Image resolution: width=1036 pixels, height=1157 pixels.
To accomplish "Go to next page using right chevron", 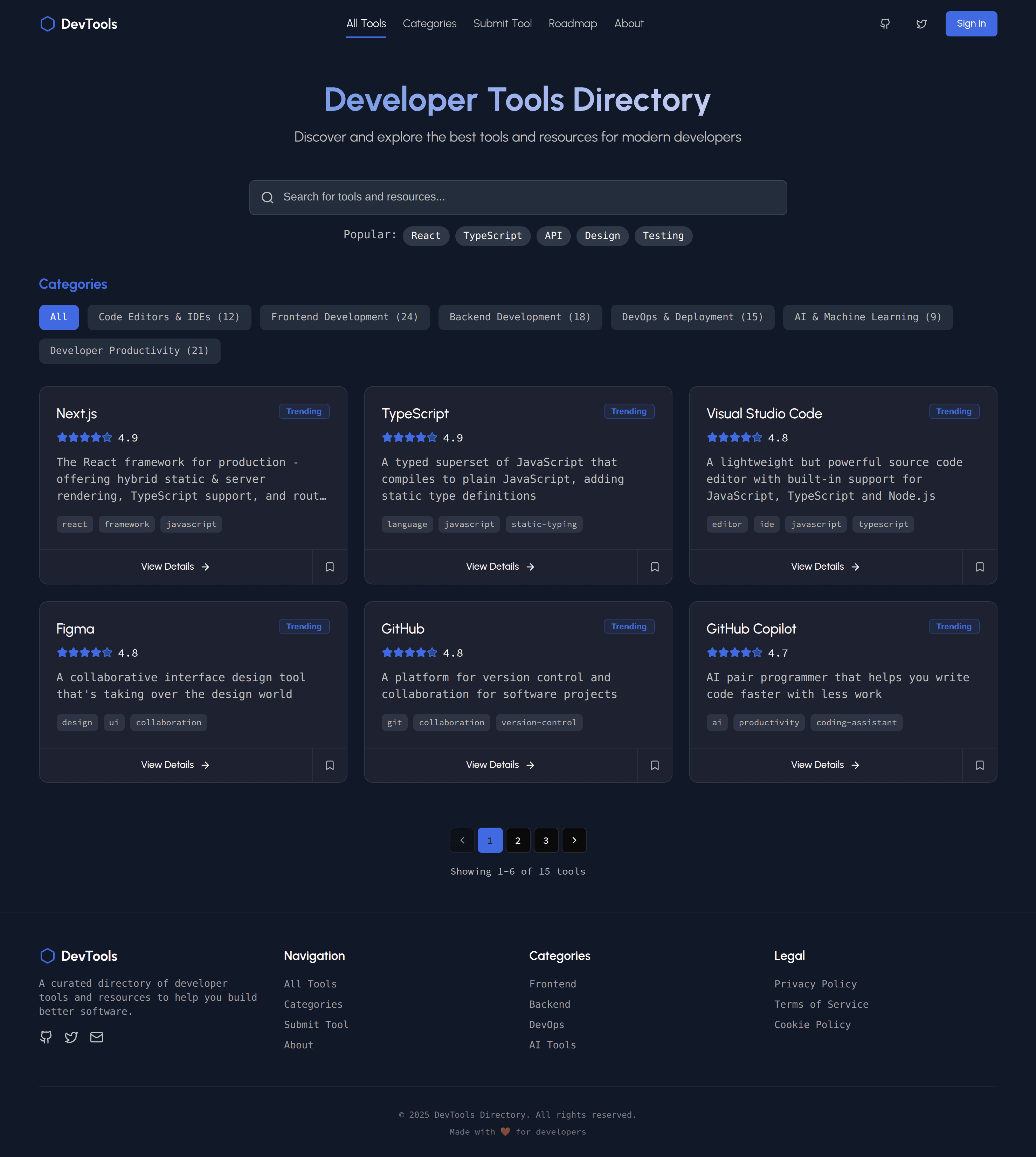I will coord(574,840).
